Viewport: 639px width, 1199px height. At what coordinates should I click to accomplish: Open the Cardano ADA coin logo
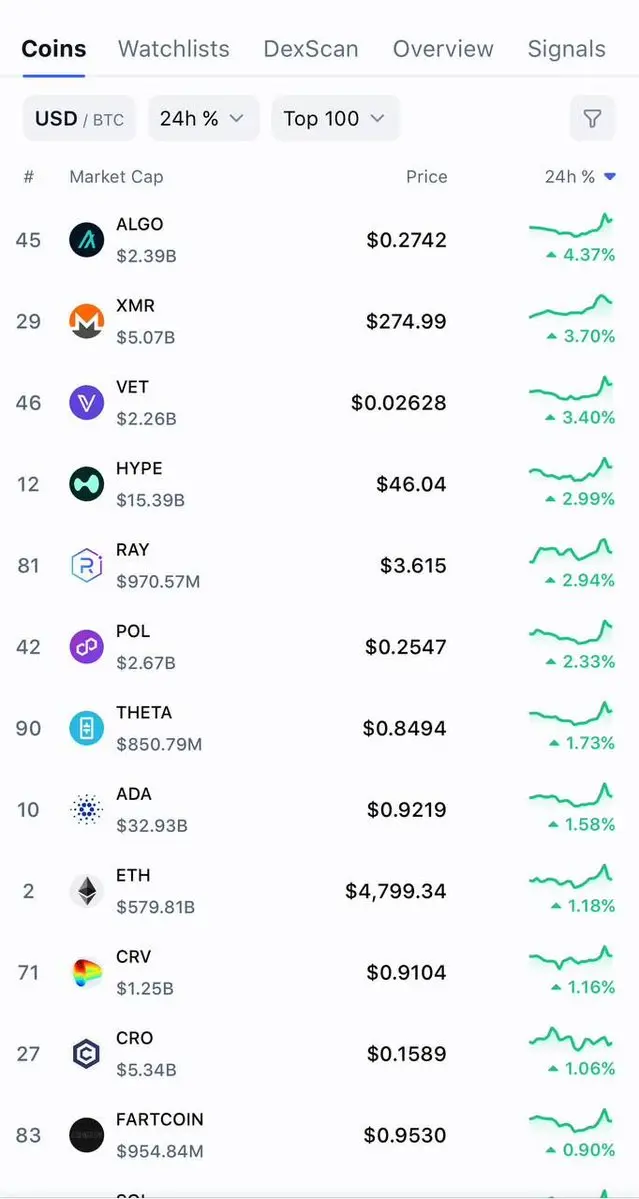coord(86,810)
